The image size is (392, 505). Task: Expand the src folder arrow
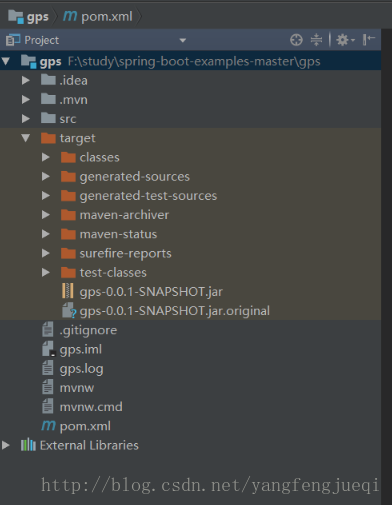(x=26, y=119)
